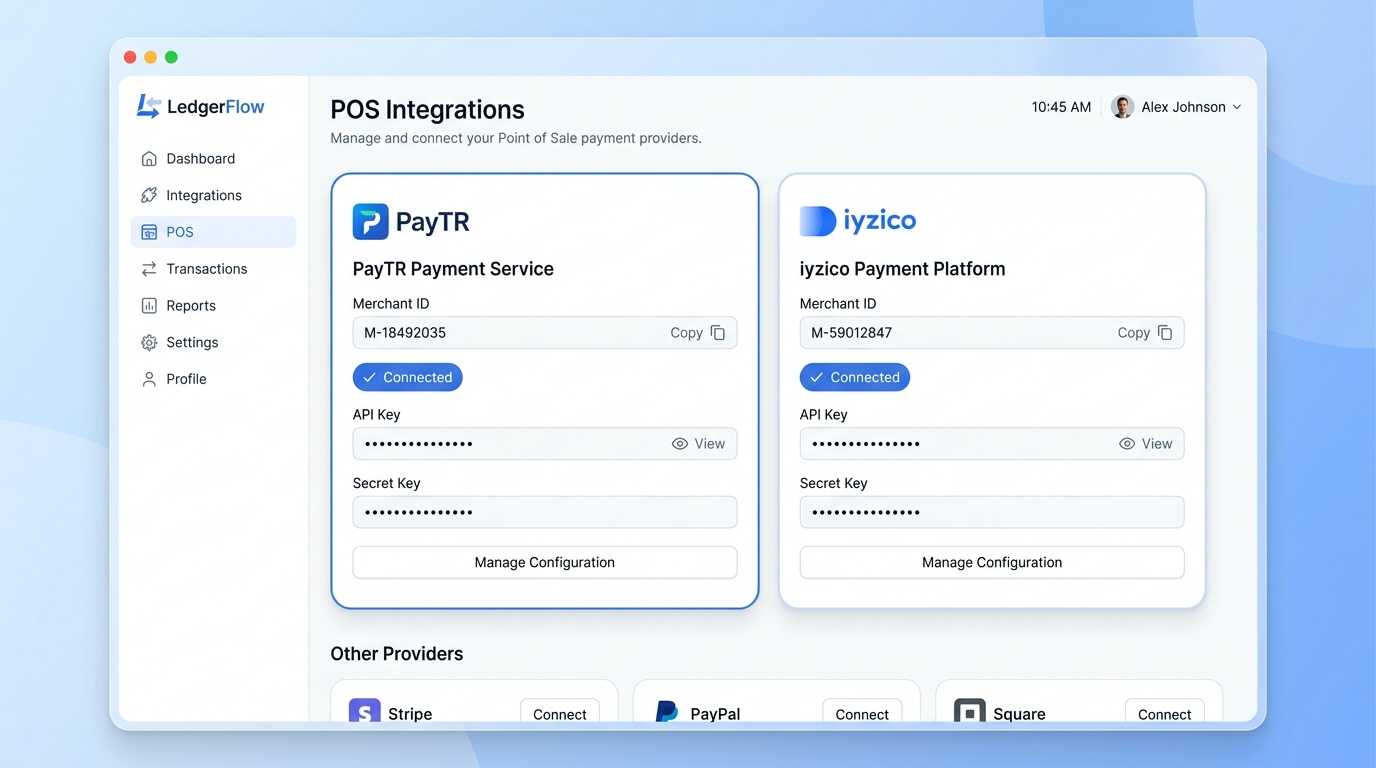This screenshot has width=1376, height=768.
Task: Focus the PayTR API Key field
Action: click(x=545, y=444)
